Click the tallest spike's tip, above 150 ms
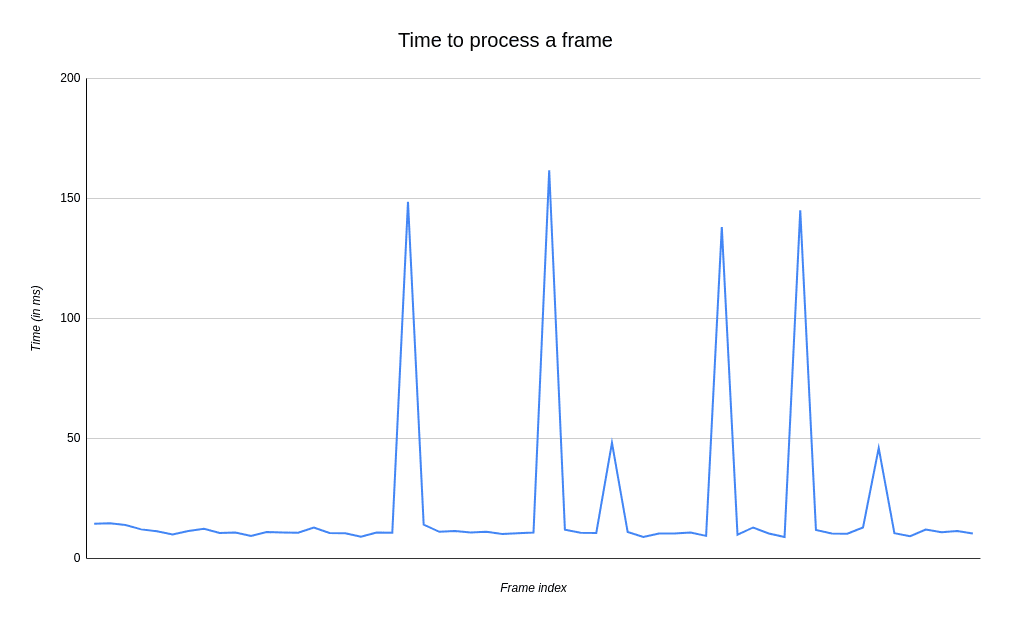Screen dimensions: 1011x624 [549, 172]
